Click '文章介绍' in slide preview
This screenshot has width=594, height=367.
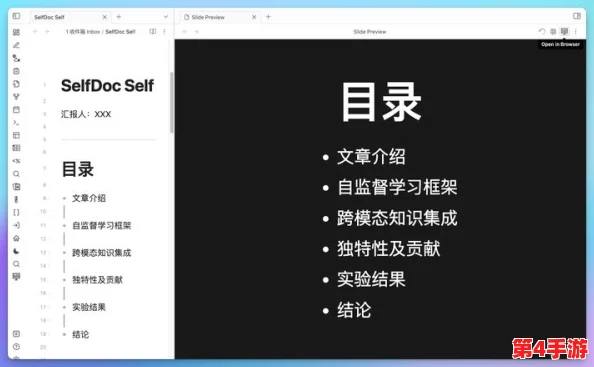(x=371, y=156)
